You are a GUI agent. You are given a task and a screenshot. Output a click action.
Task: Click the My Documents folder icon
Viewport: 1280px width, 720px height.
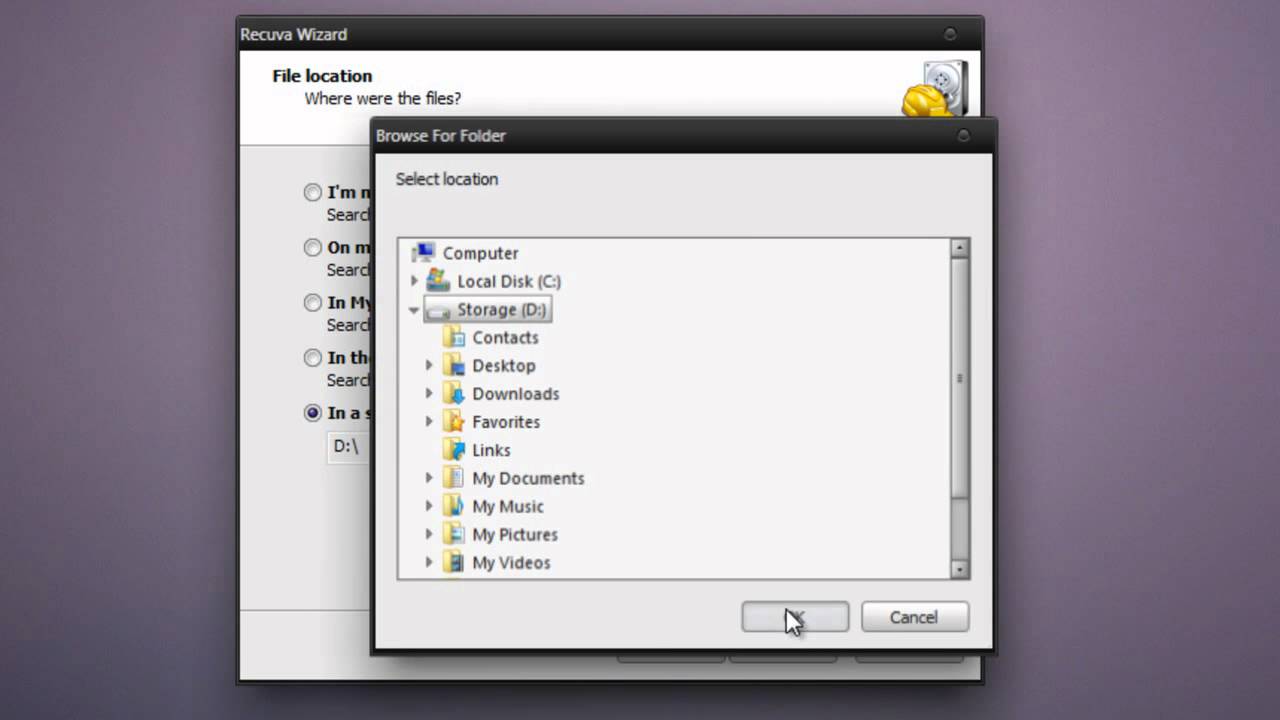(x=454, y=477)
